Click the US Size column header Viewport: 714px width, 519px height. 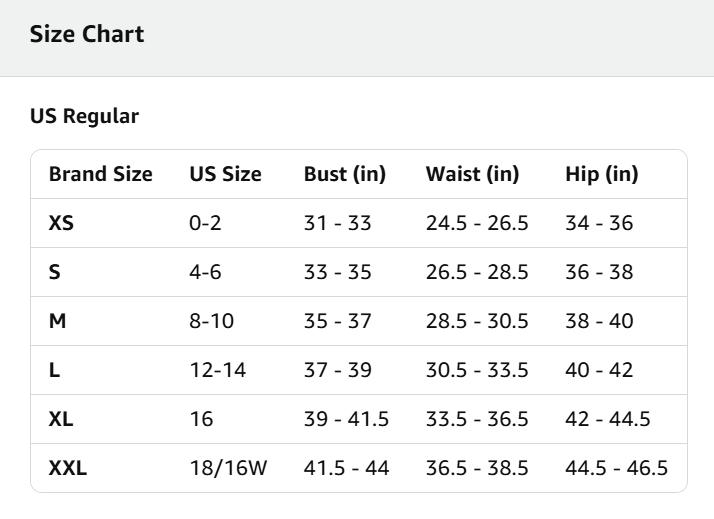[x=225, y=174]
